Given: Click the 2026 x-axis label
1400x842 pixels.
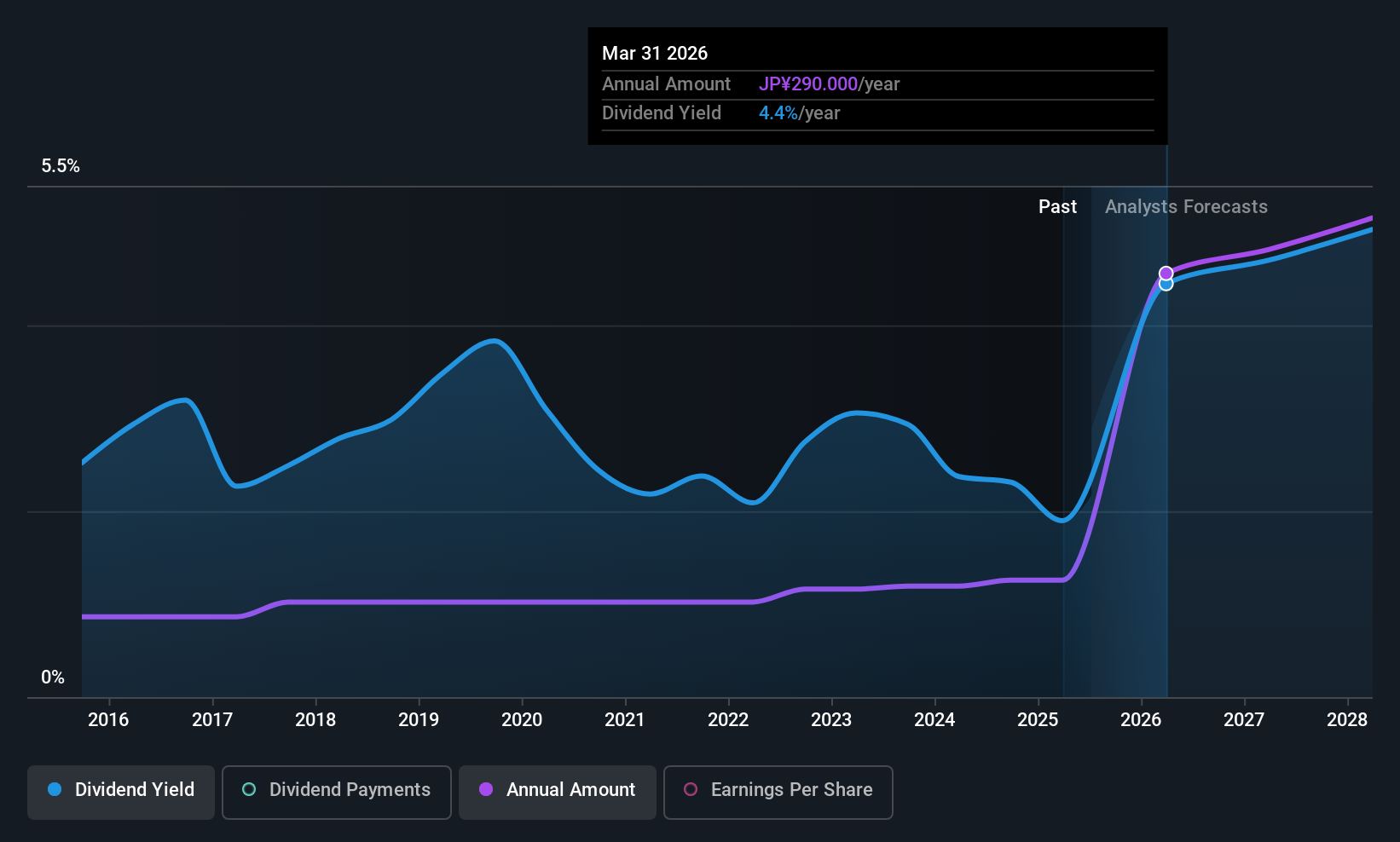Looking at the screenshot, I should point(1141,720).
